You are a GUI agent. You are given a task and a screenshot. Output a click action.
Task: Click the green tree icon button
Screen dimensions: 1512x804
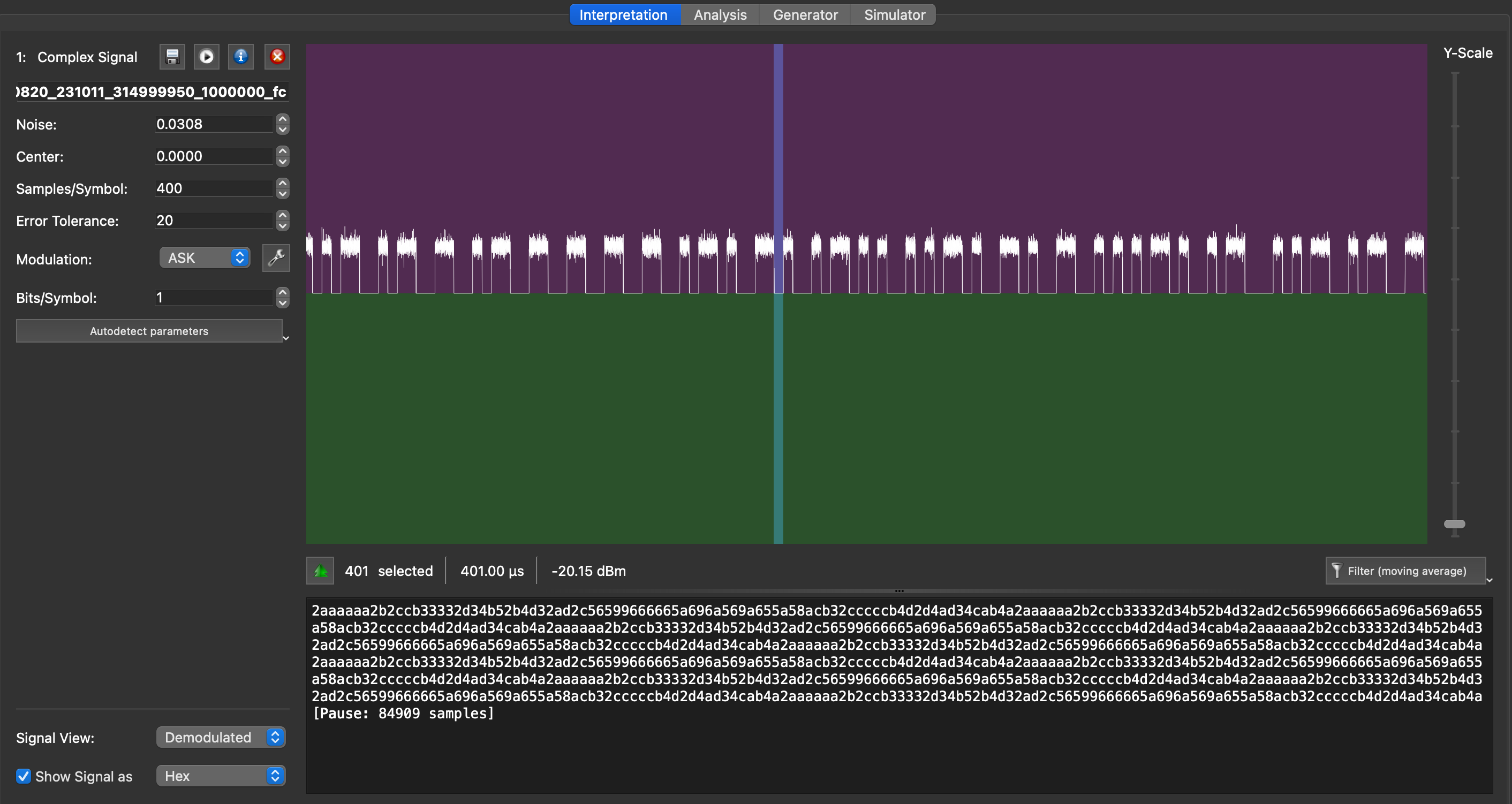pyautogui.click(x=321, y=571)
